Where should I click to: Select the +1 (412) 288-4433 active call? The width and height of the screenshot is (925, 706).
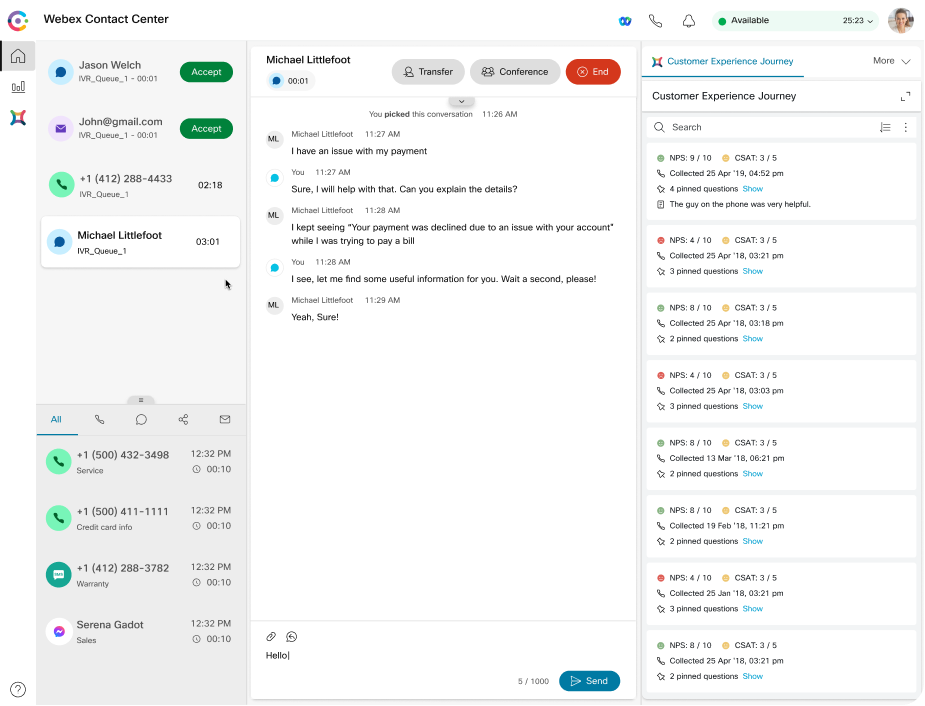click(x=140, y=185)
